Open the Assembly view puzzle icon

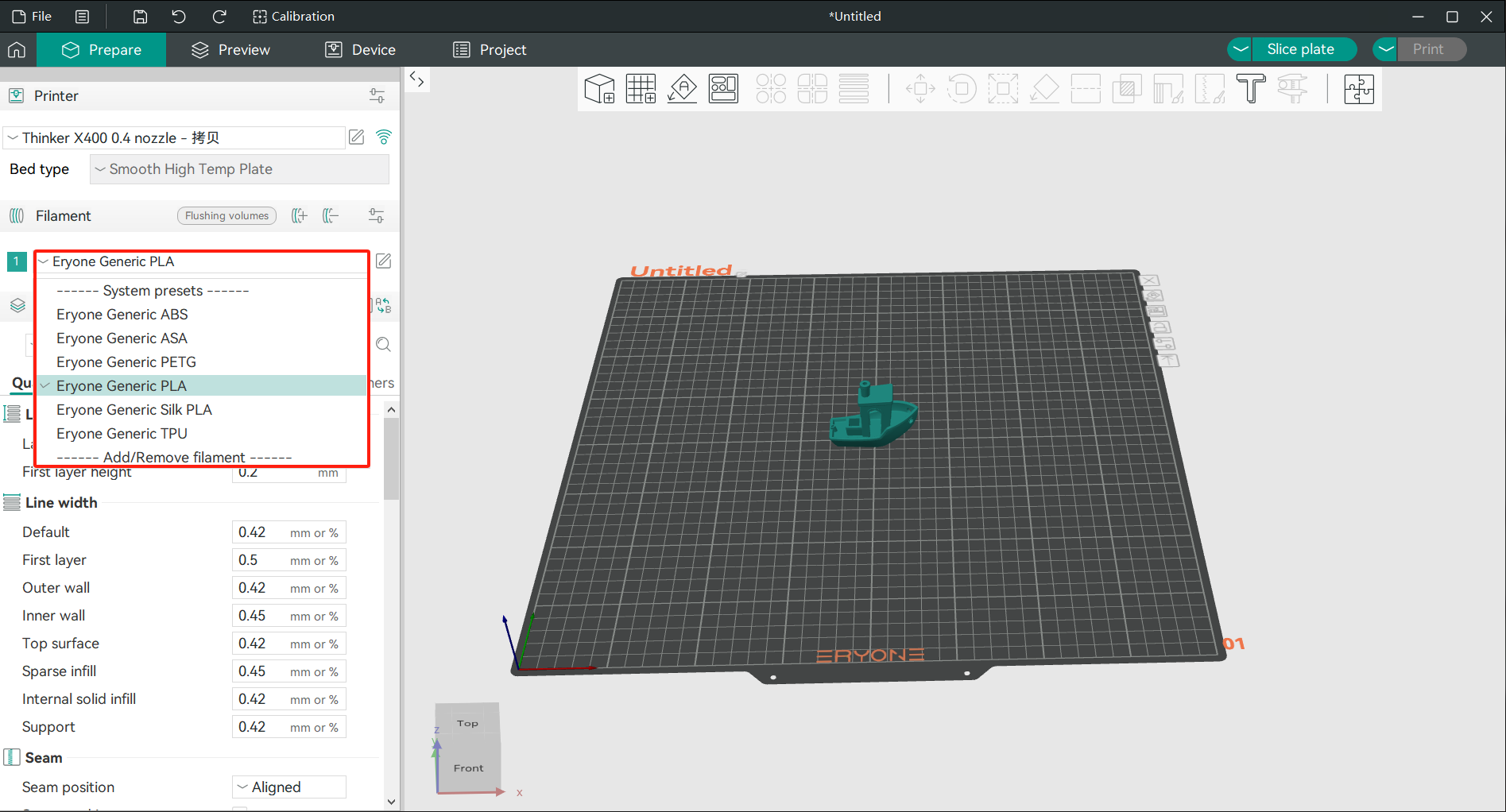pyautogui.click(x=1359, y=89)
